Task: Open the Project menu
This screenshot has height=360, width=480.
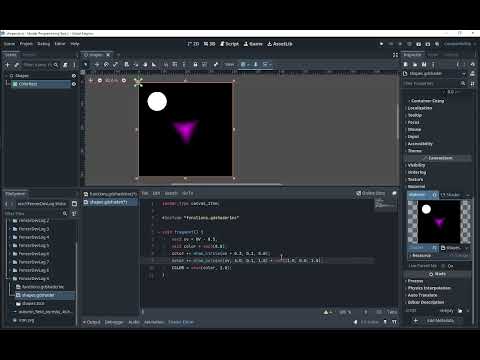Action: point(26,44)
